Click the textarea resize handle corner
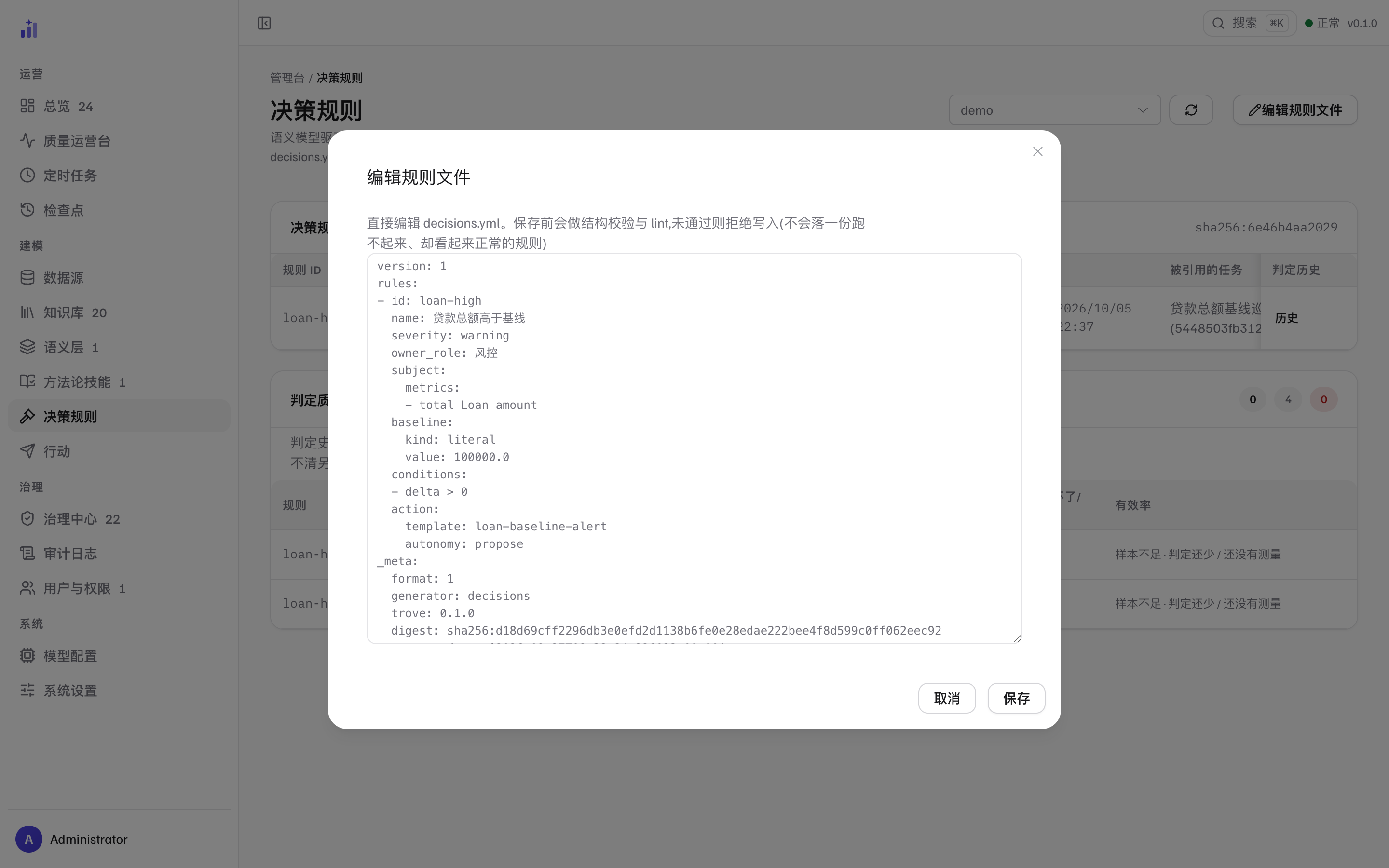1389x868 pixels. pos(1017,639)
